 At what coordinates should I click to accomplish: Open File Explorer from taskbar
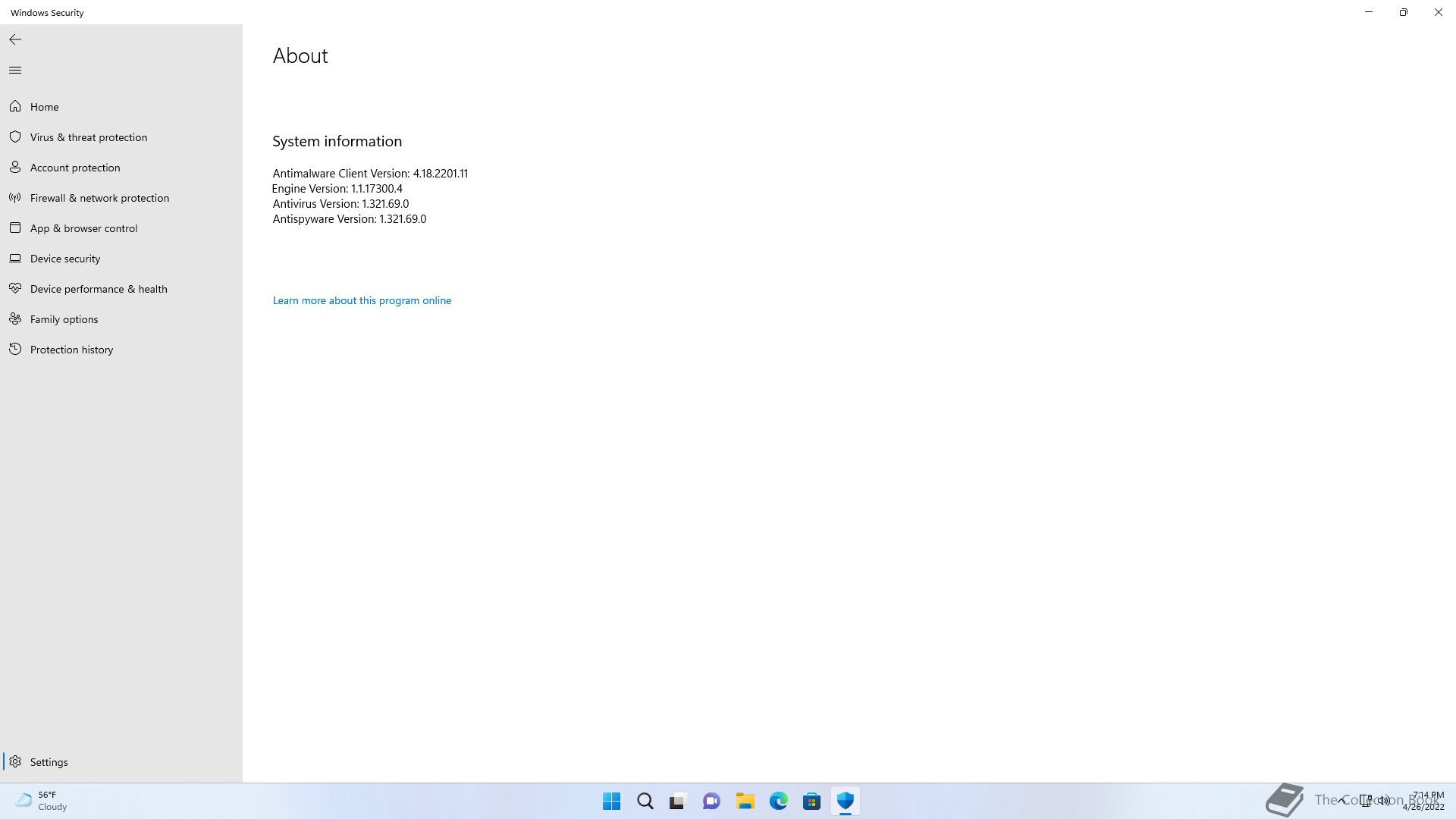(x=745, y=801)
